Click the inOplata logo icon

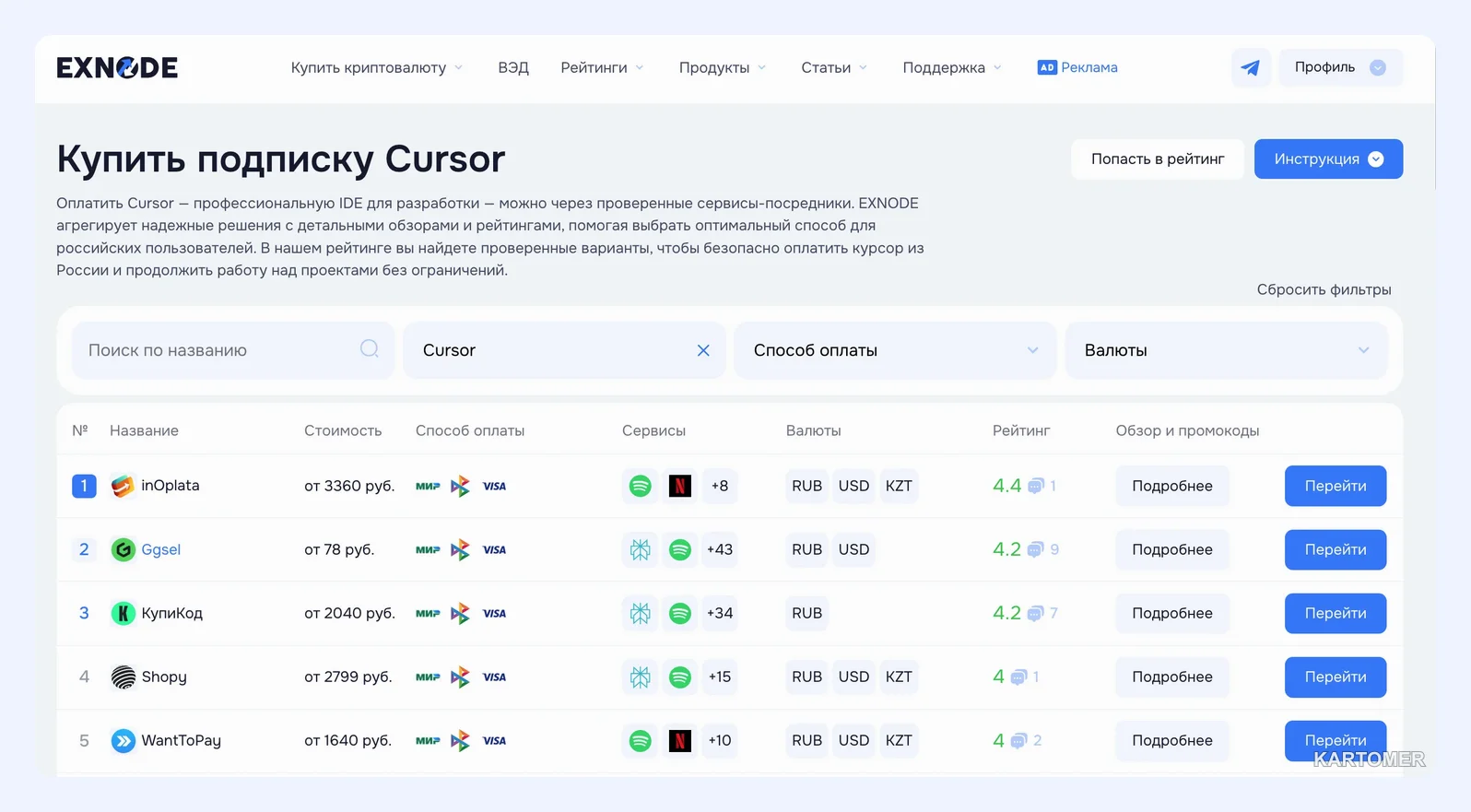(123, 486)
